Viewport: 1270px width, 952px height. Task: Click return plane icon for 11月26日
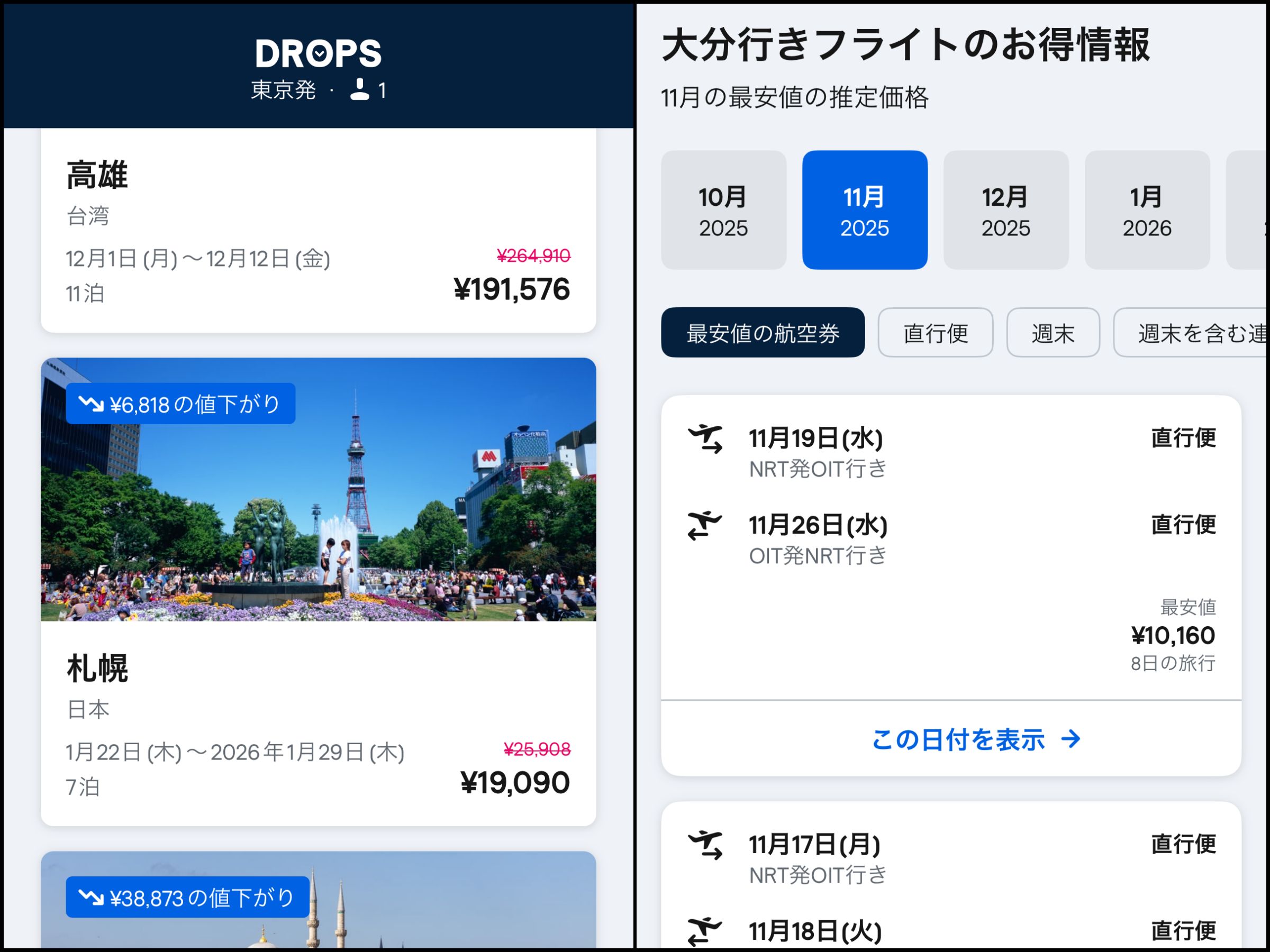[704, 525]
